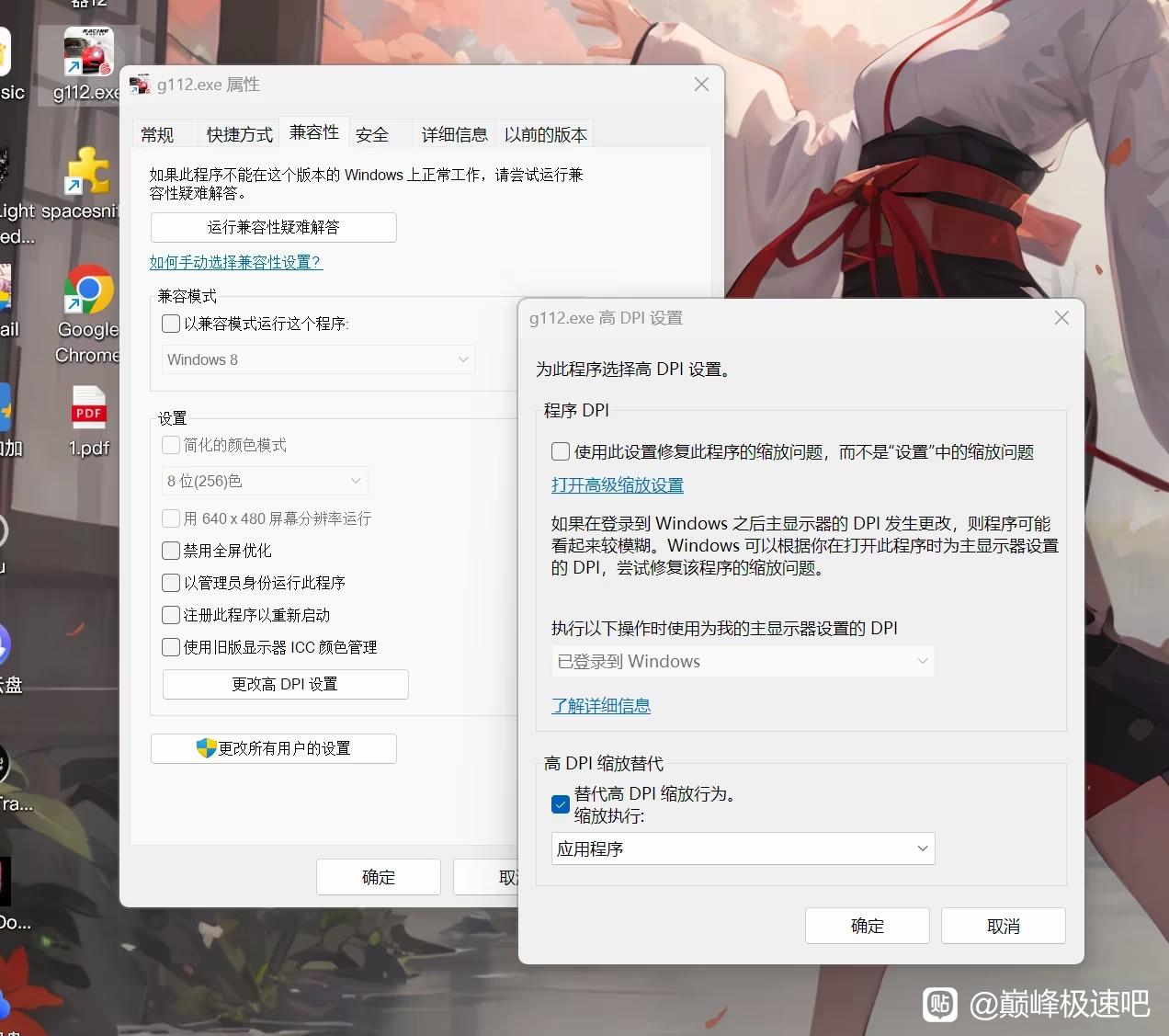1169x1036 pixels.
Task: Open the 打开高级缩放设置 link
Action: pos(618,484)
